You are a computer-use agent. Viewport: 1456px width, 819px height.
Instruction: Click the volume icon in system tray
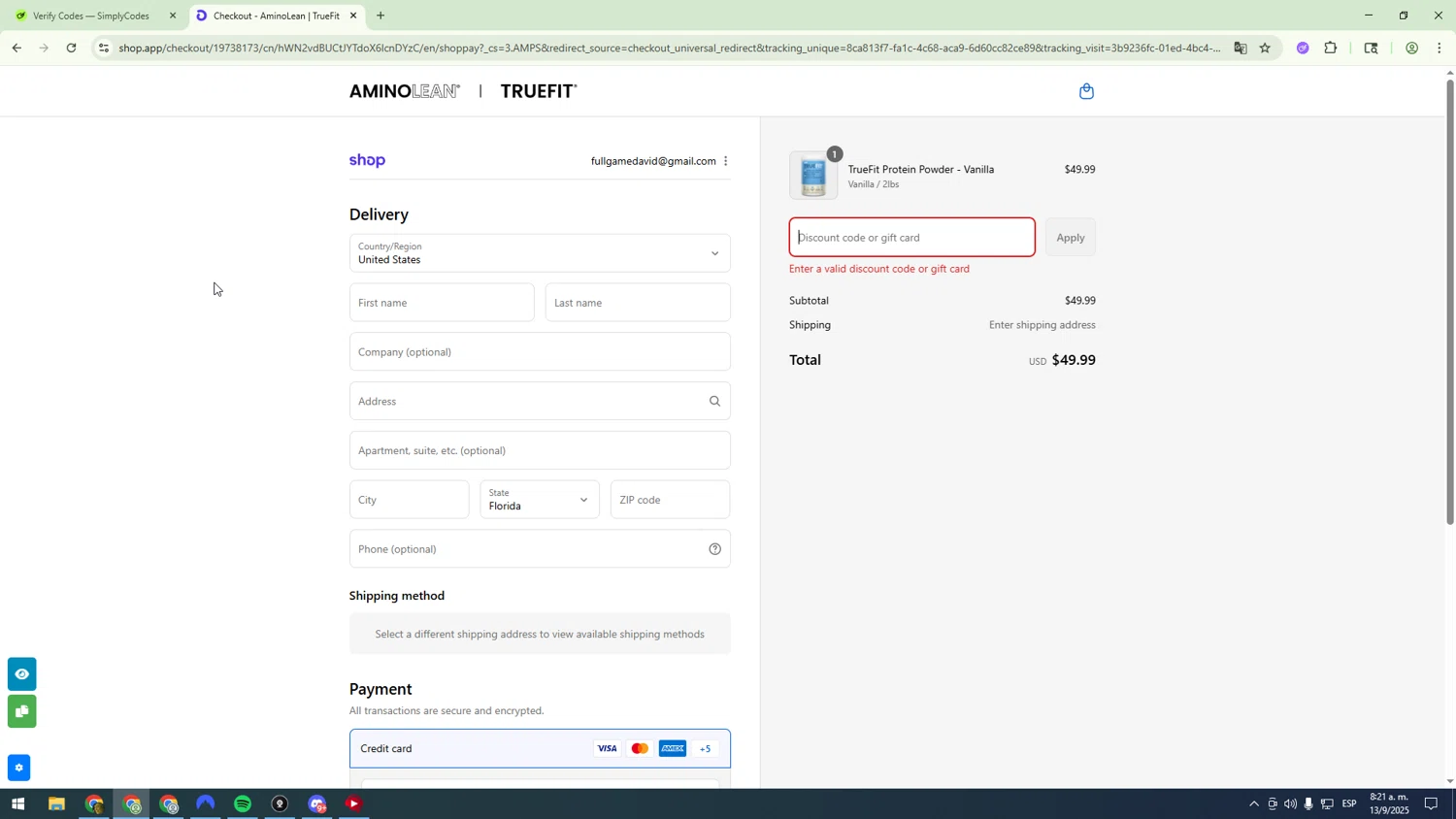(1290, 803)
